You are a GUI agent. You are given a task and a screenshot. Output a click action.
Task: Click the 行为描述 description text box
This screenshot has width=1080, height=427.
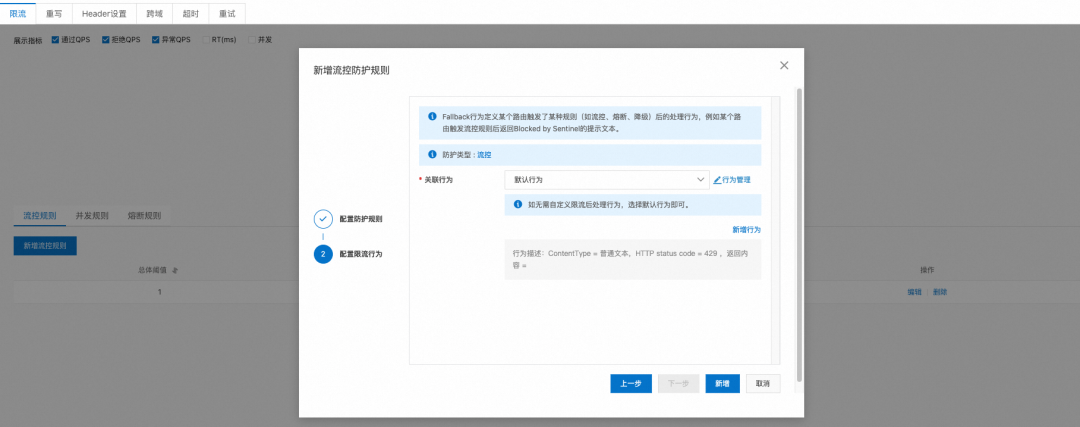pyautogui.click(x=632, y=260)
